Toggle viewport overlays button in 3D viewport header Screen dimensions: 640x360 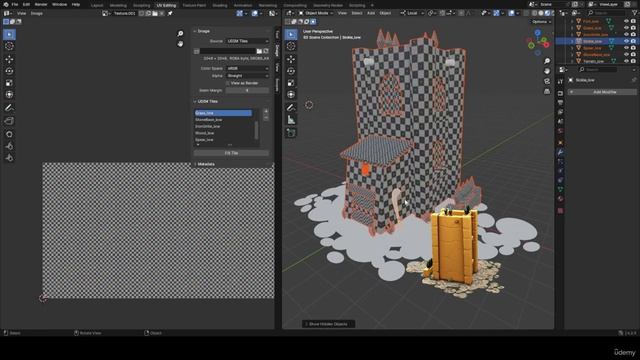[x=511, y=13]
